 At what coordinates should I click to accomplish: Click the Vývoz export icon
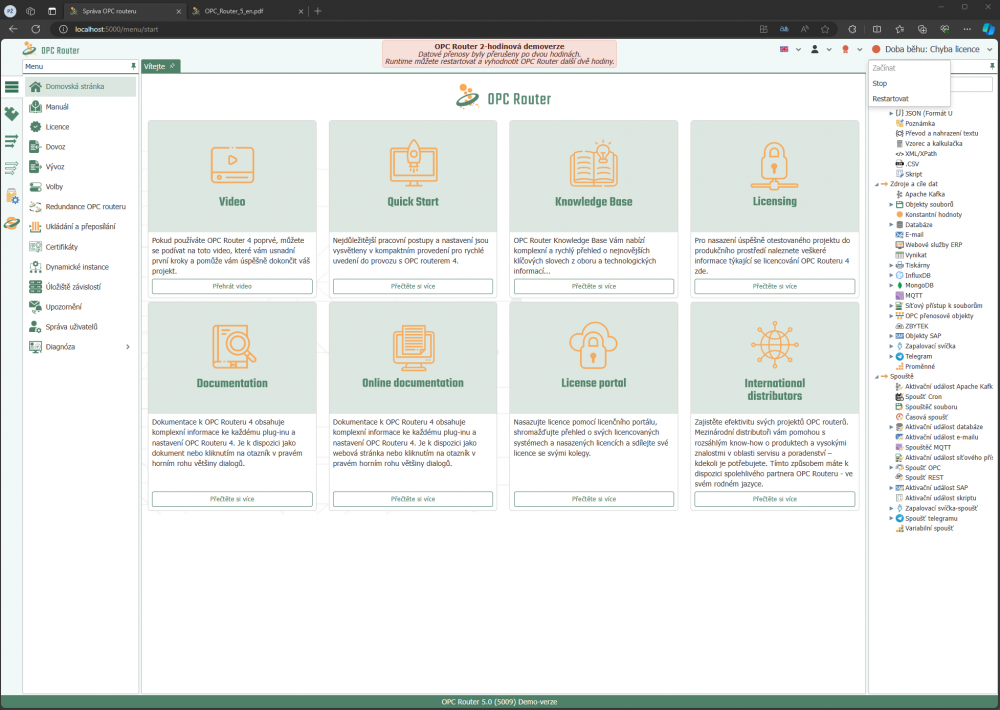coord(36,166)
